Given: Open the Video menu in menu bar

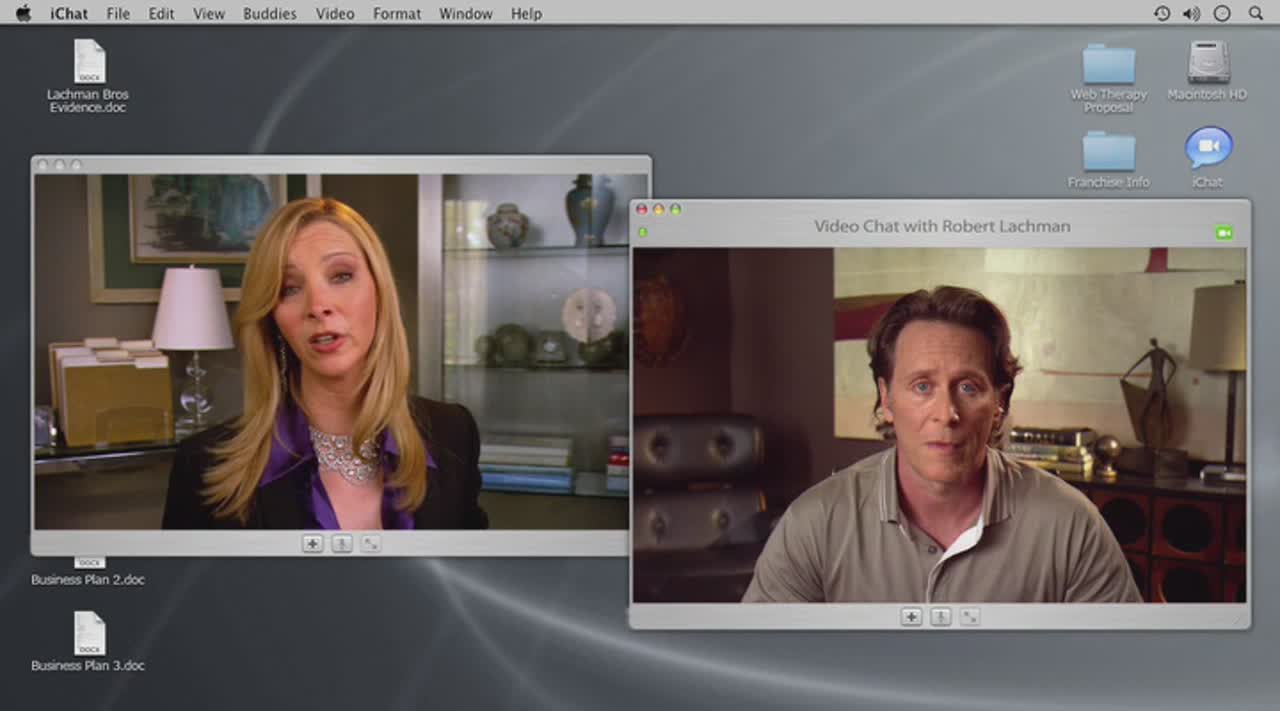Looking at the screenshot, I should [335, 14].
